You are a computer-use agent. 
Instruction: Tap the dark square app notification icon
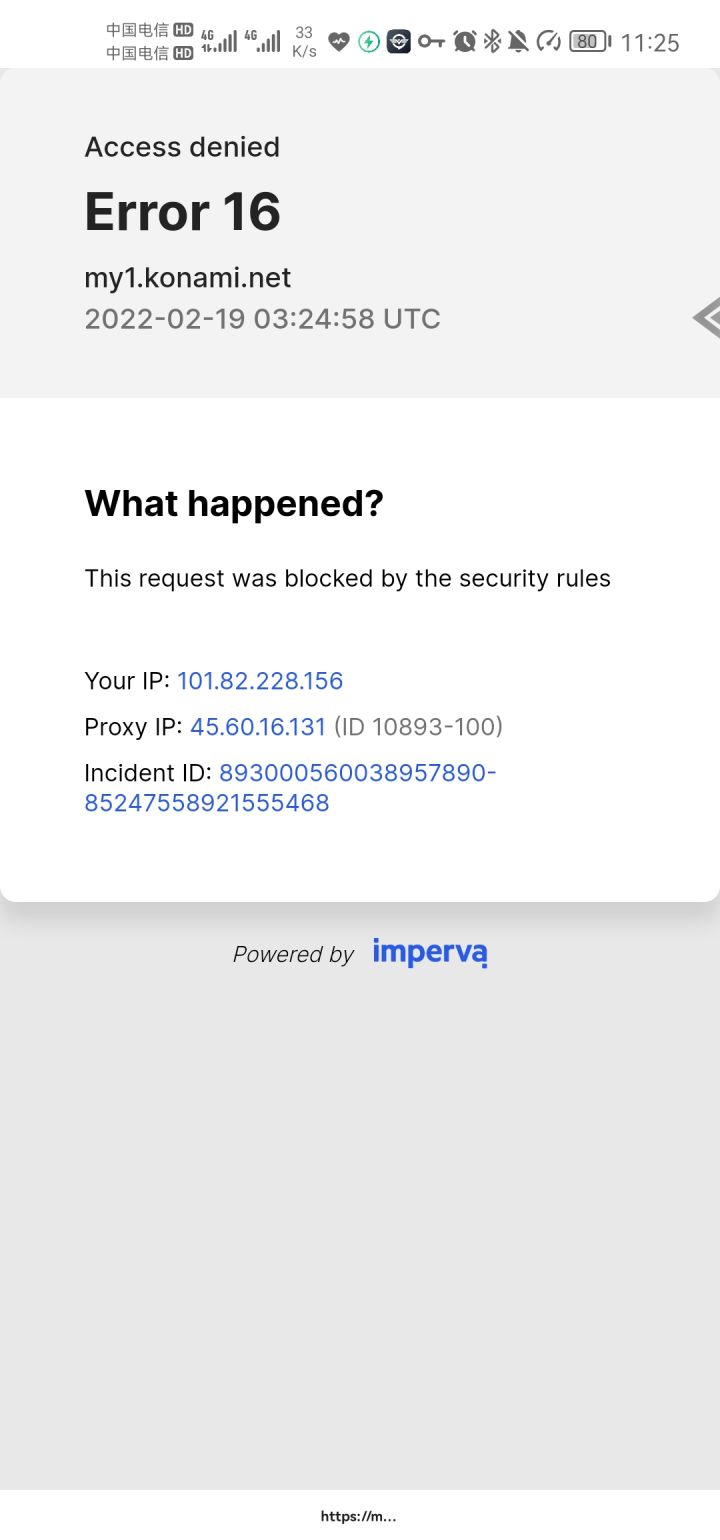399,41
